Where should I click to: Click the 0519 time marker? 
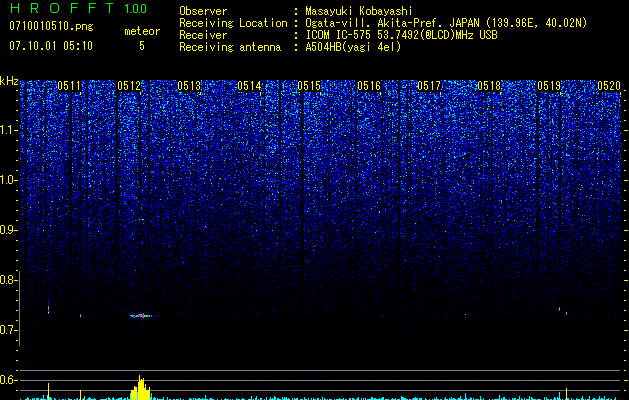coord(549,86)
